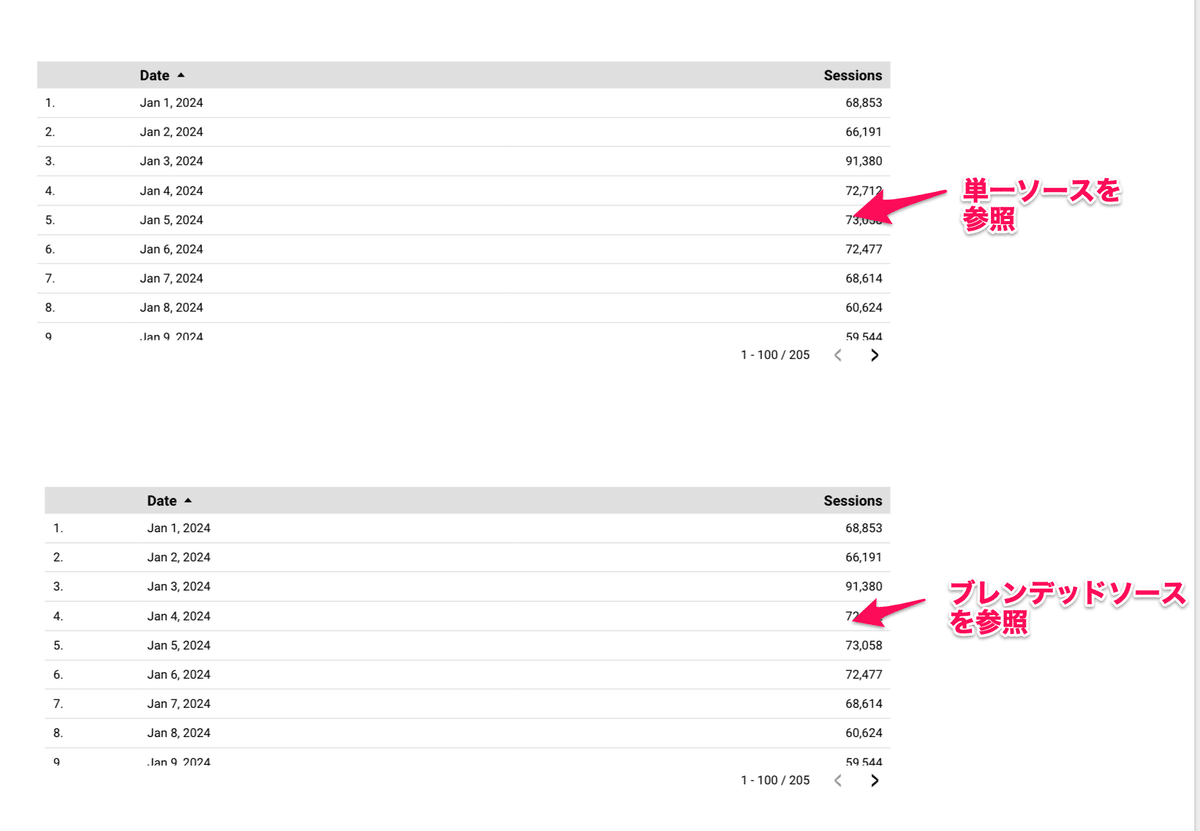Go to previous page in top table
Image resolution: width=1200 pixels, height=831 pixels.
tap(838, 355)
